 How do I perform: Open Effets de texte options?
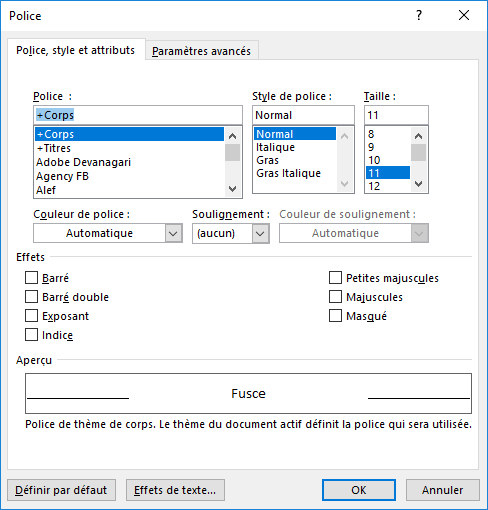tap(175, 490)
